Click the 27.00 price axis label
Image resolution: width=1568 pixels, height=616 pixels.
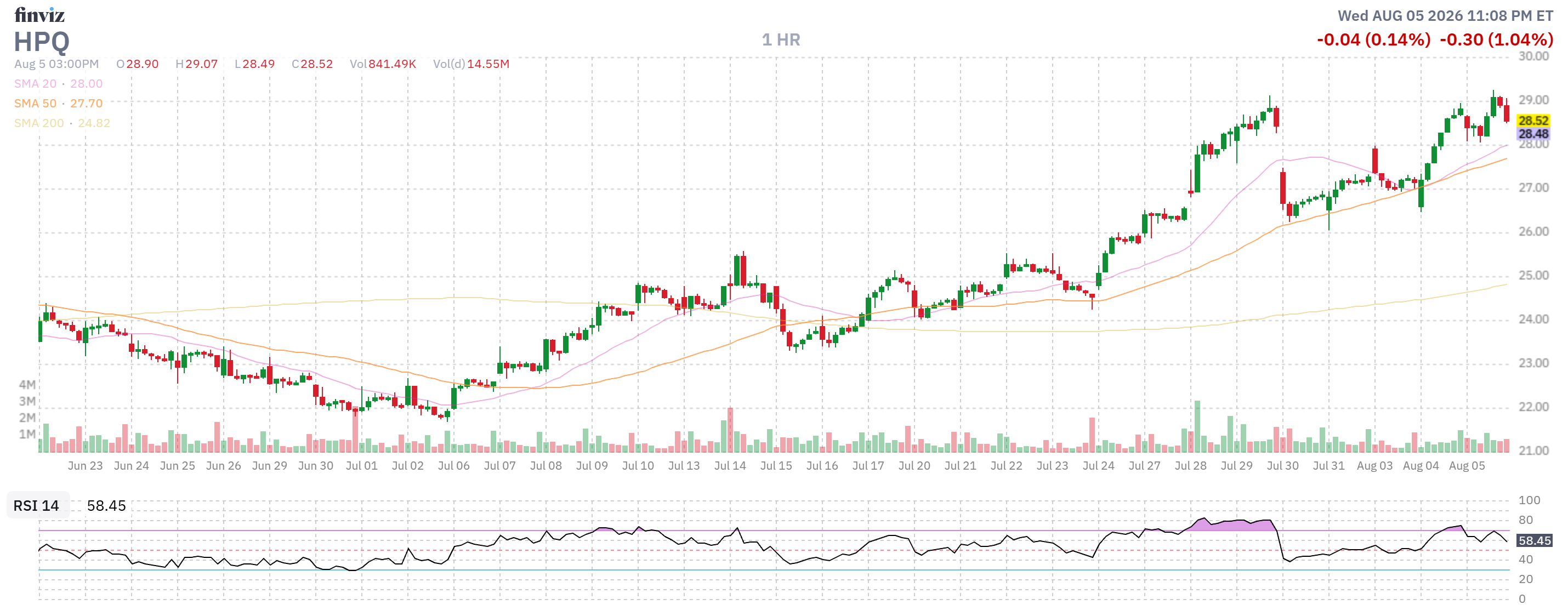click(x=1533, y=187)
